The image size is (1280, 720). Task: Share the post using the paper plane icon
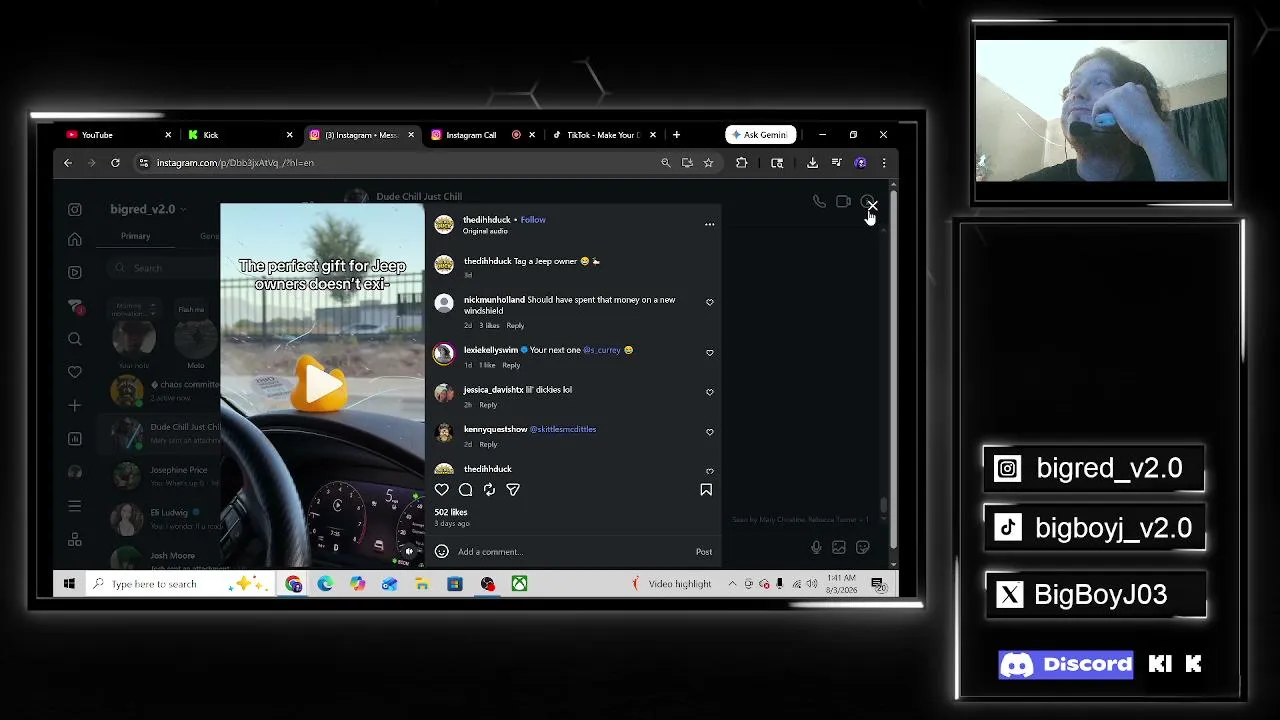point(513,490)
